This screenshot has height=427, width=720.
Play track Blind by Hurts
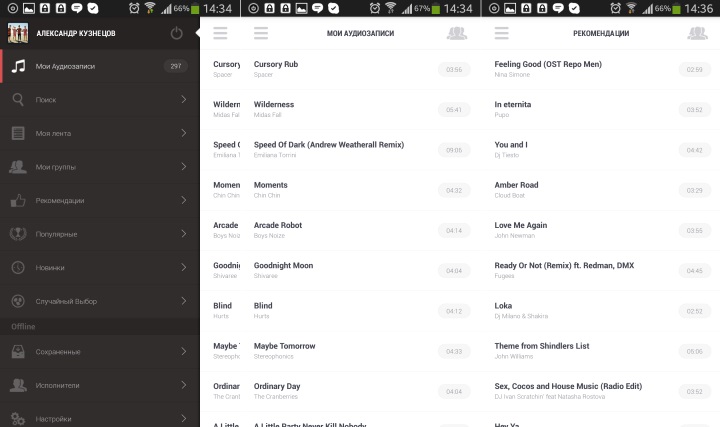click(x=360, y=311)
